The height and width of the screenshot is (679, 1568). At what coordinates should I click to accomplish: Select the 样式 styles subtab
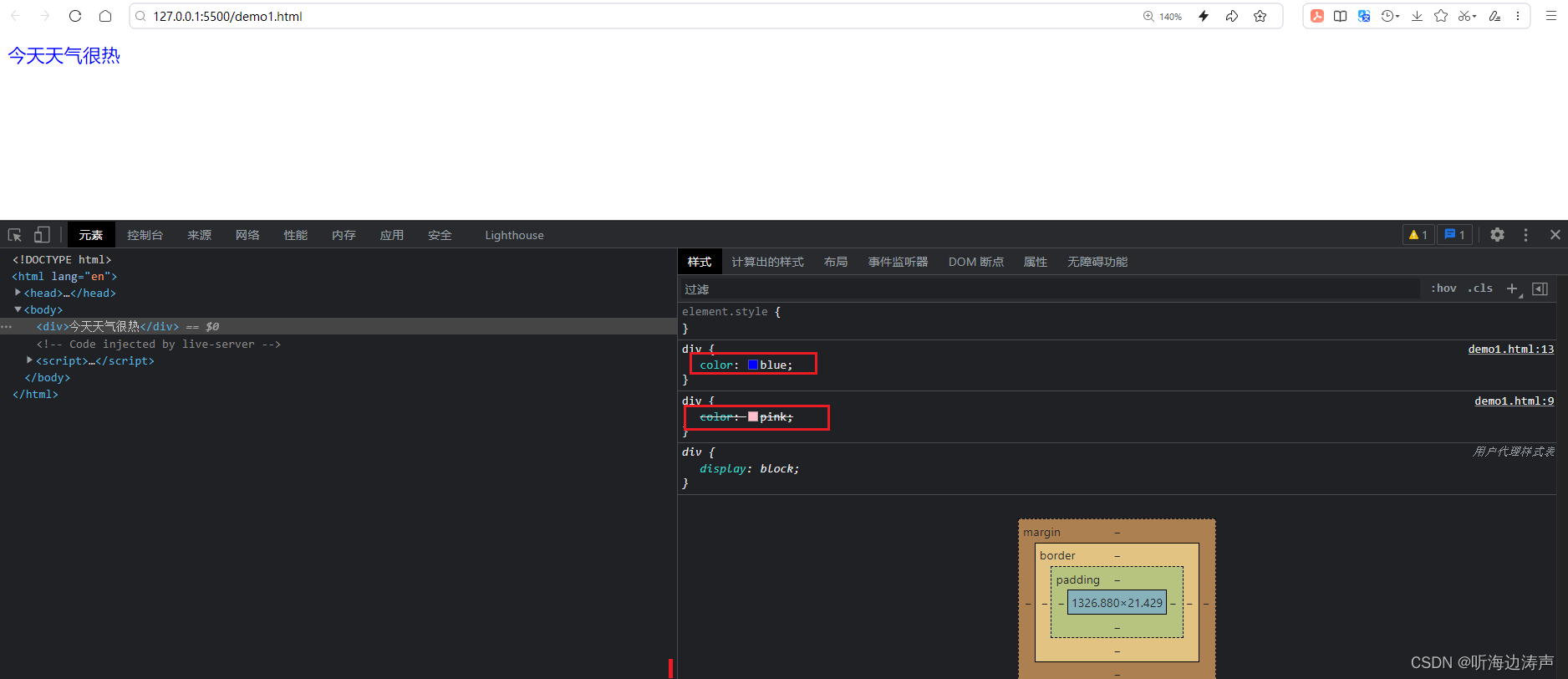(x=700, y=262)
